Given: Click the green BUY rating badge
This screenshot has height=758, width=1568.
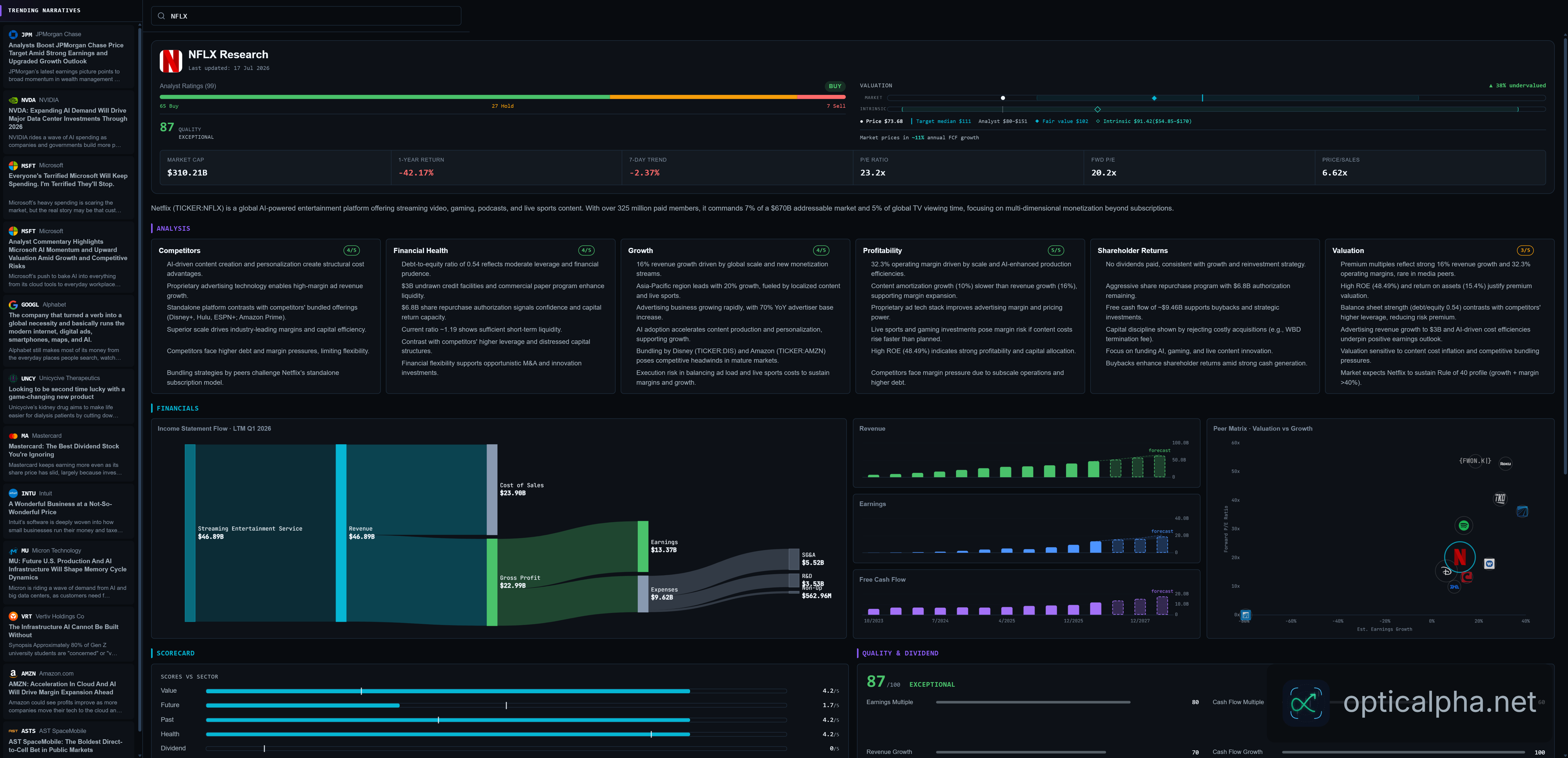Looking at the screenshot, I should point(835,87).
